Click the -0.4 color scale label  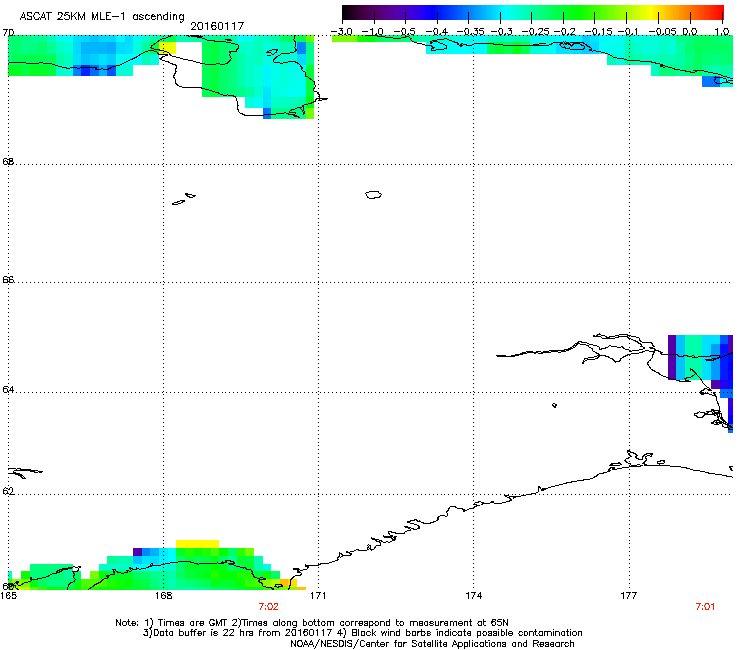coord(437,32)
